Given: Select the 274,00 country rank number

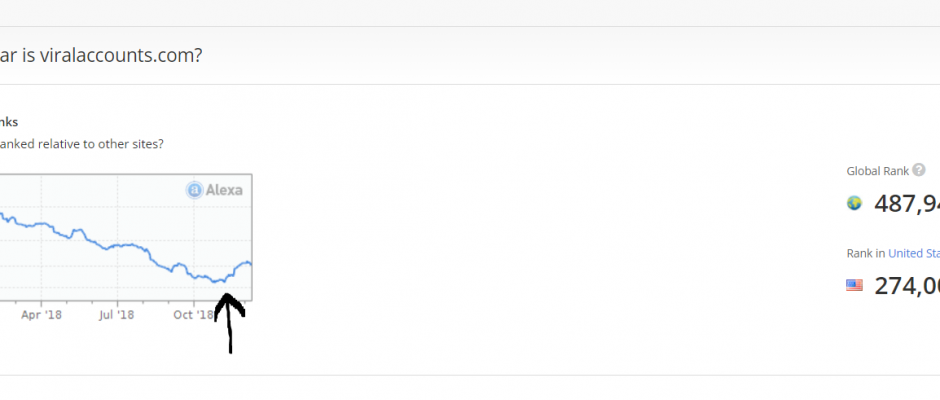Looking at the screenshot, I should (x=907, y=286).
